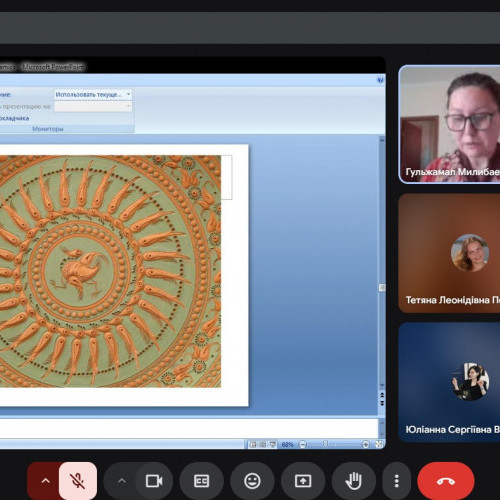Raise your hand in the meeting
The height and width of the screenshot is (500, 500).
[x=353, y=481]
